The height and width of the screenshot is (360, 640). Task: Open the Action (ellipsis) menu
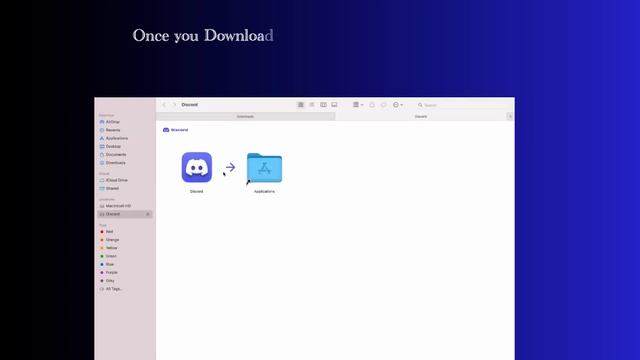point(398,105)
